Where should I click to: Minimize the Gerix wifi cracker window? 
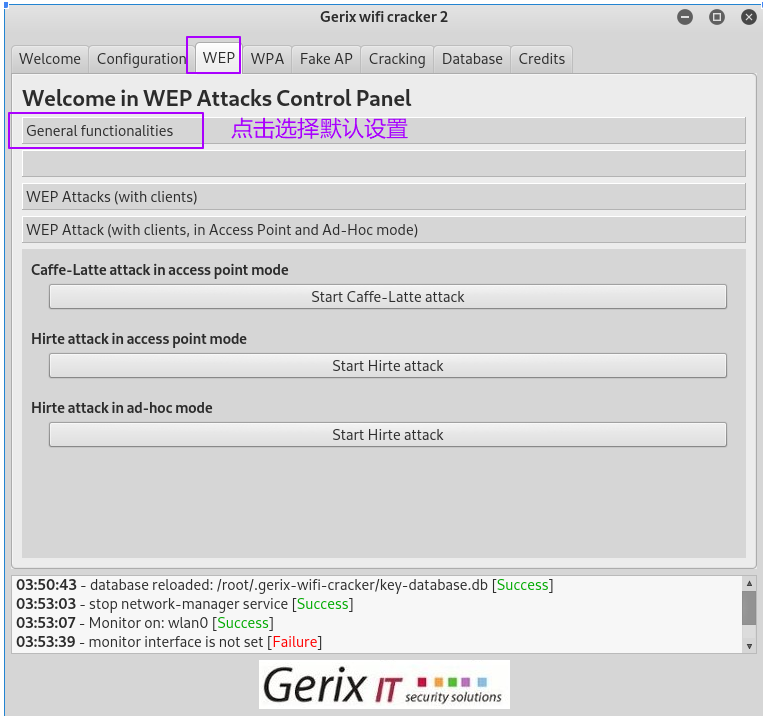685,17
